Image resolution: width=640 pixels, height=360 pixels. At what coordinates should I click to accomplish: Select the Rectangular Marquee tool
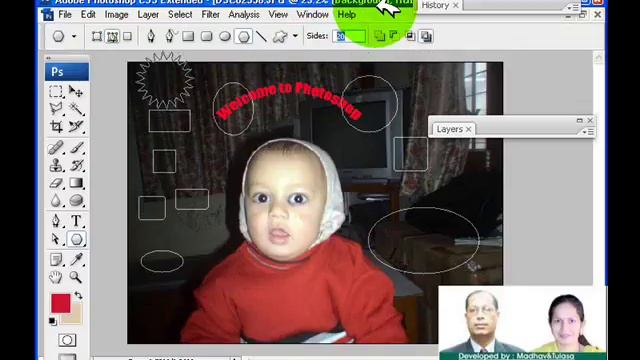pyautogui.click(x=56, y=91)
